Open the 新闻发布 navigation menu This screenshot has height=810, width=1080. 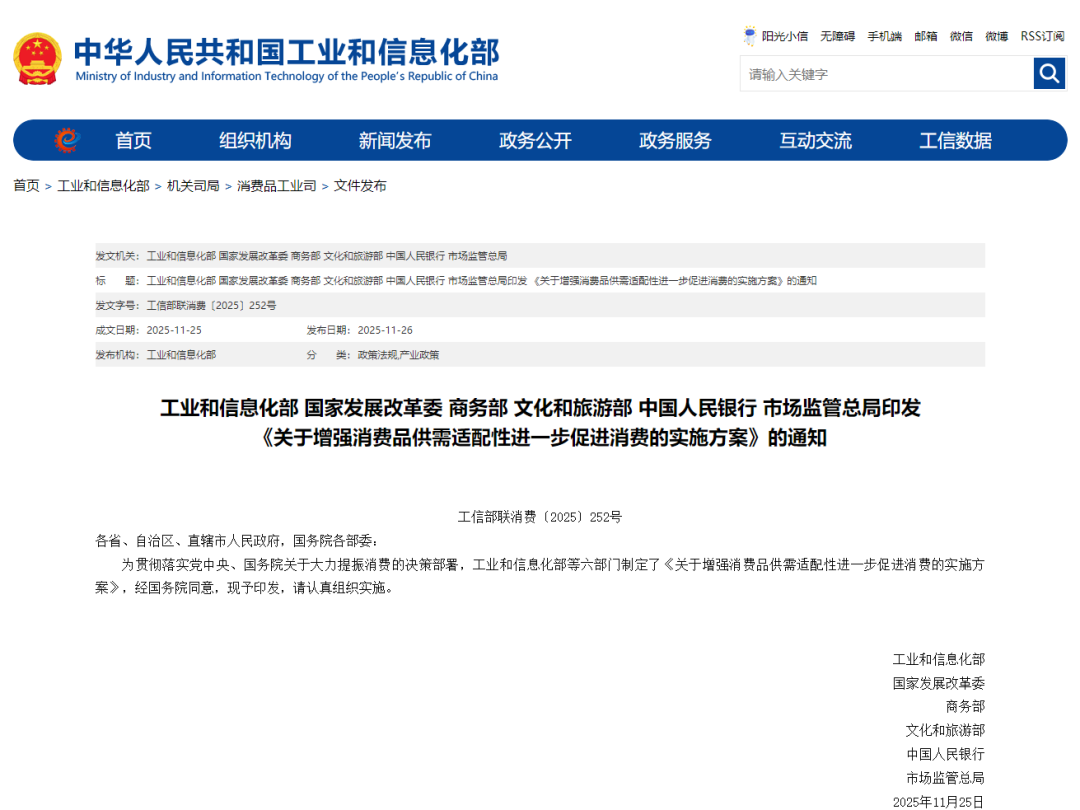[395, 141]
